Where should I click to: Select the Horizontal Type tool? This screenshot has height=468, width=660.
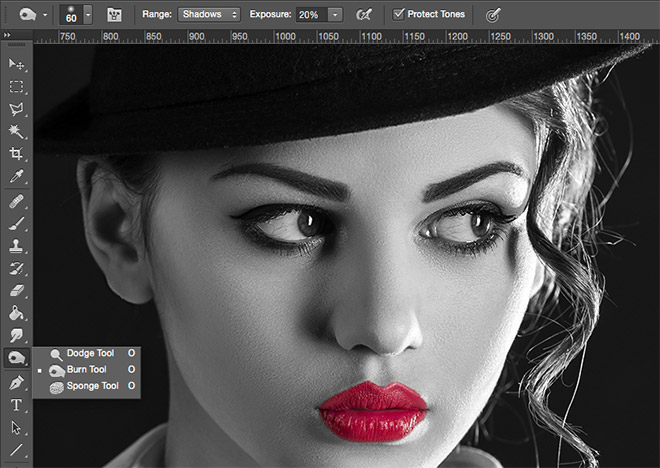pyautogui.click(x=16, y=405)
